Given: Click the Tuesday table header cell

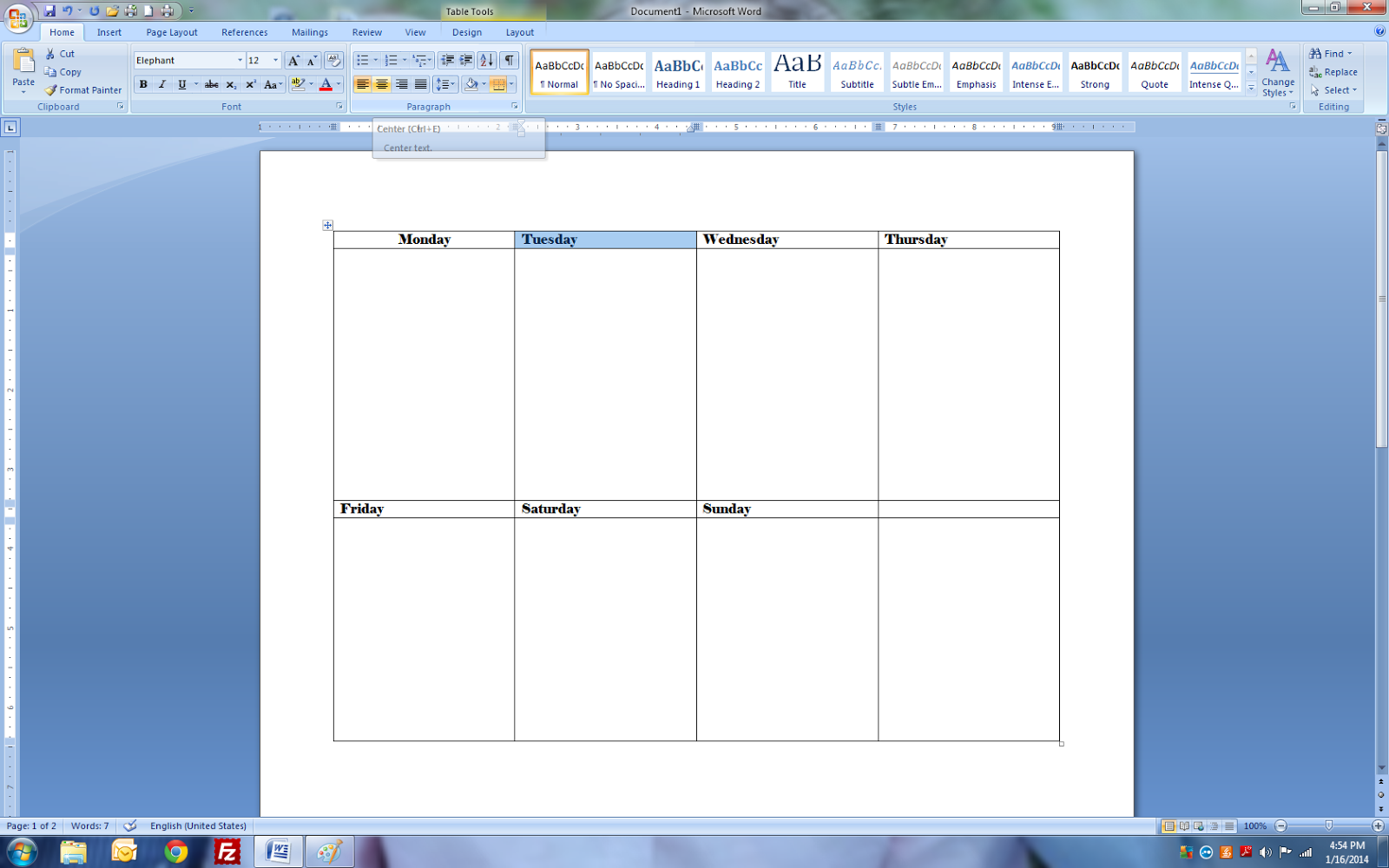Looking at the screenshot, I should [605, 240].
